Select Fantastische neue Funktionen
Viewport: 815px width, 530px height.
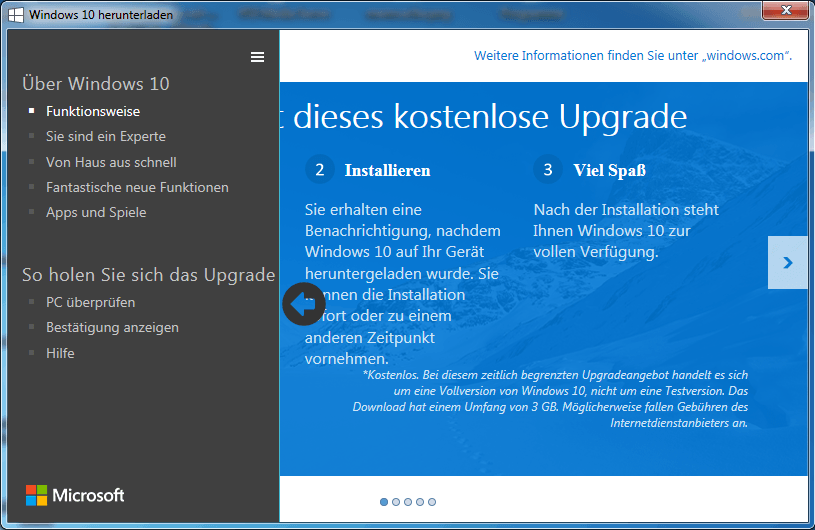point(137,187)
